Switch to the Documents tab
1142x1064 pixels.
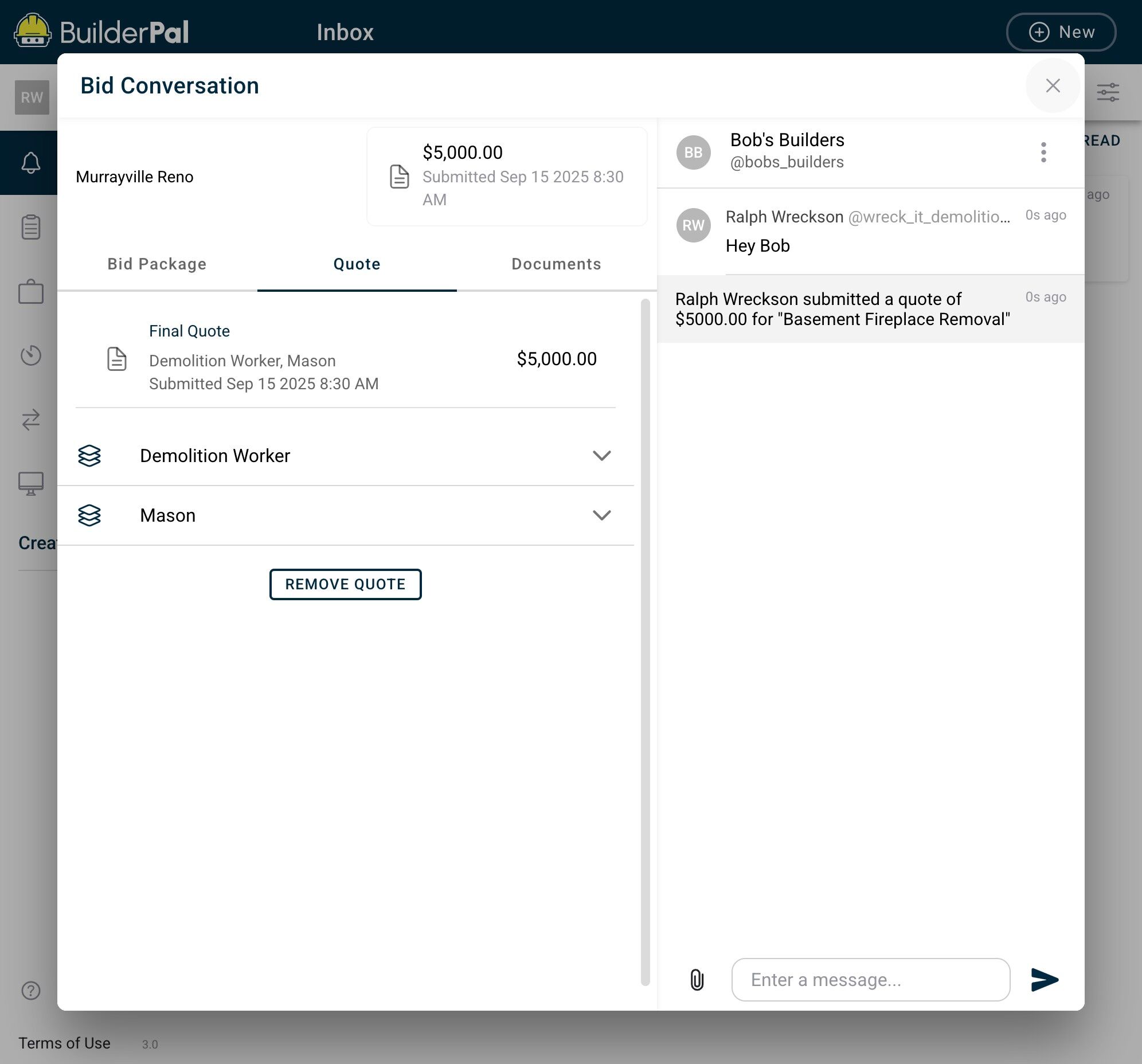pyautogui.click(x=556, y=264)
